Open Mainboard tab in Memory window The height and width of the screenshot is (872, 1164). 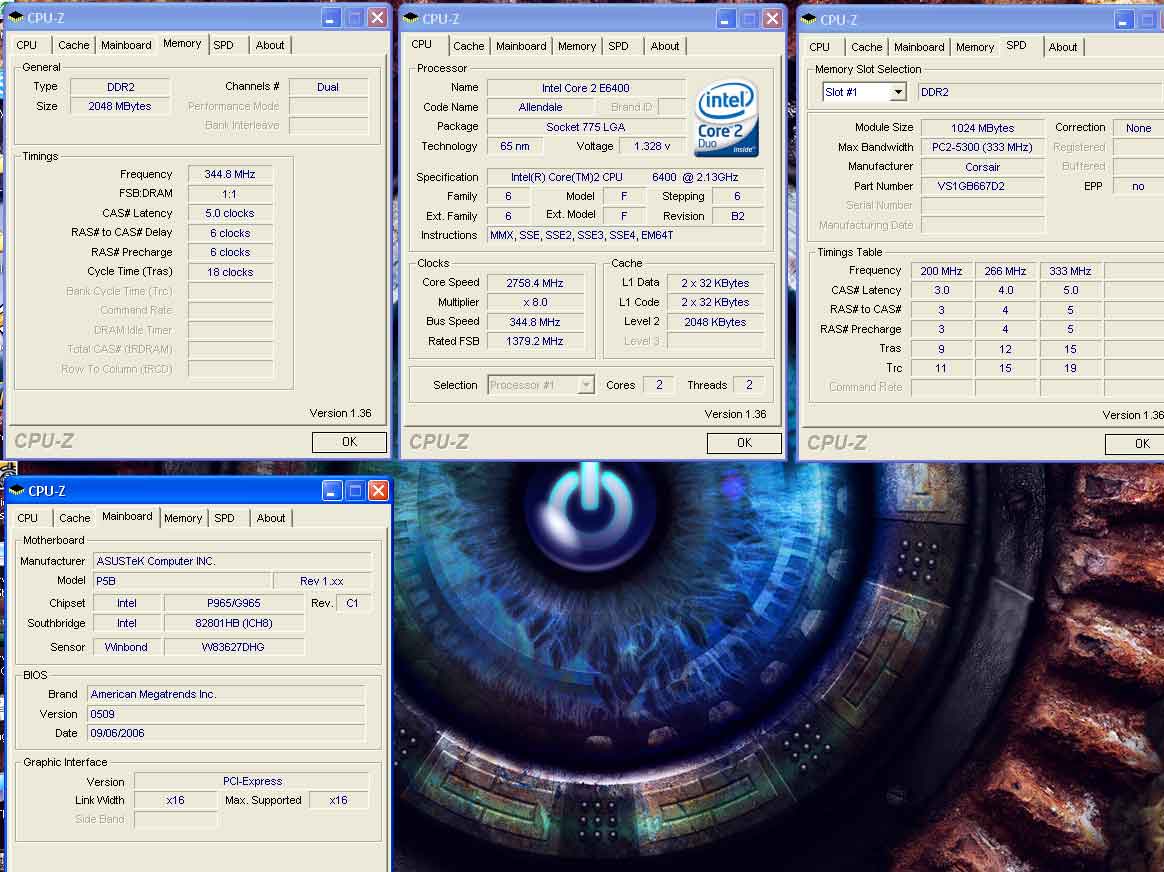coord(126,45)
